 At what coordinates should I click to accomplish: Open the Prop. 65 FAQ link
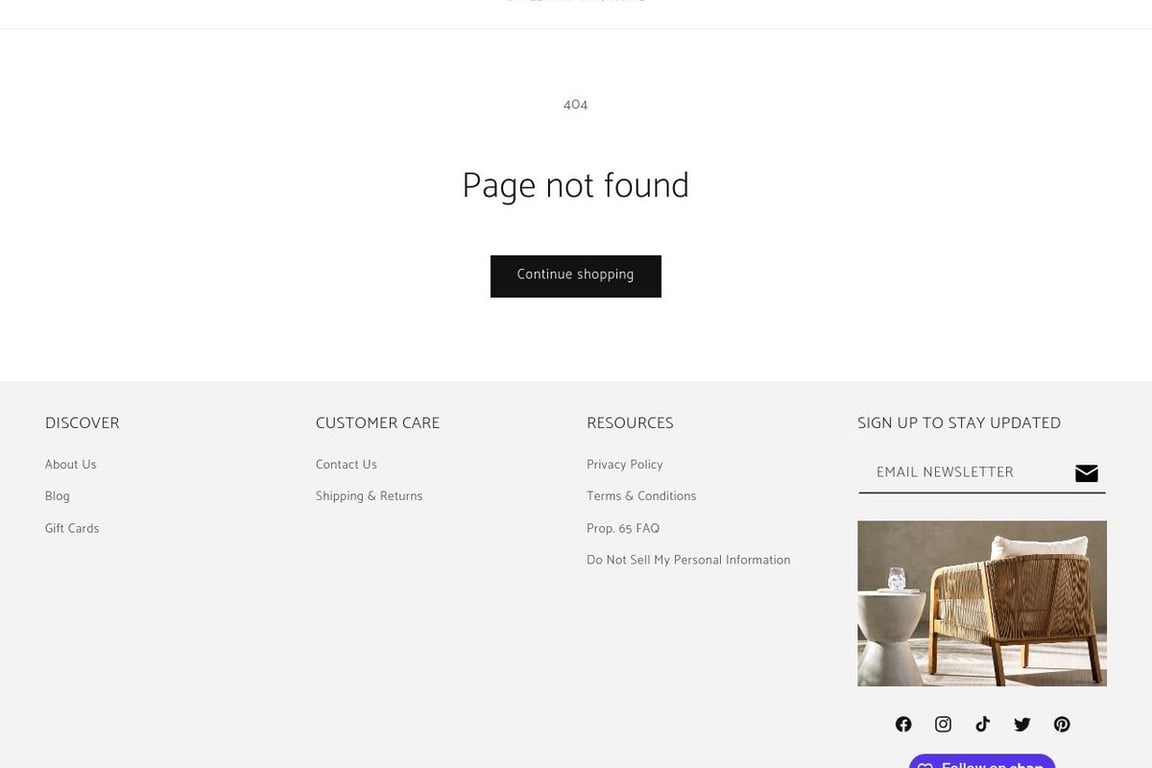pos(623,528)
